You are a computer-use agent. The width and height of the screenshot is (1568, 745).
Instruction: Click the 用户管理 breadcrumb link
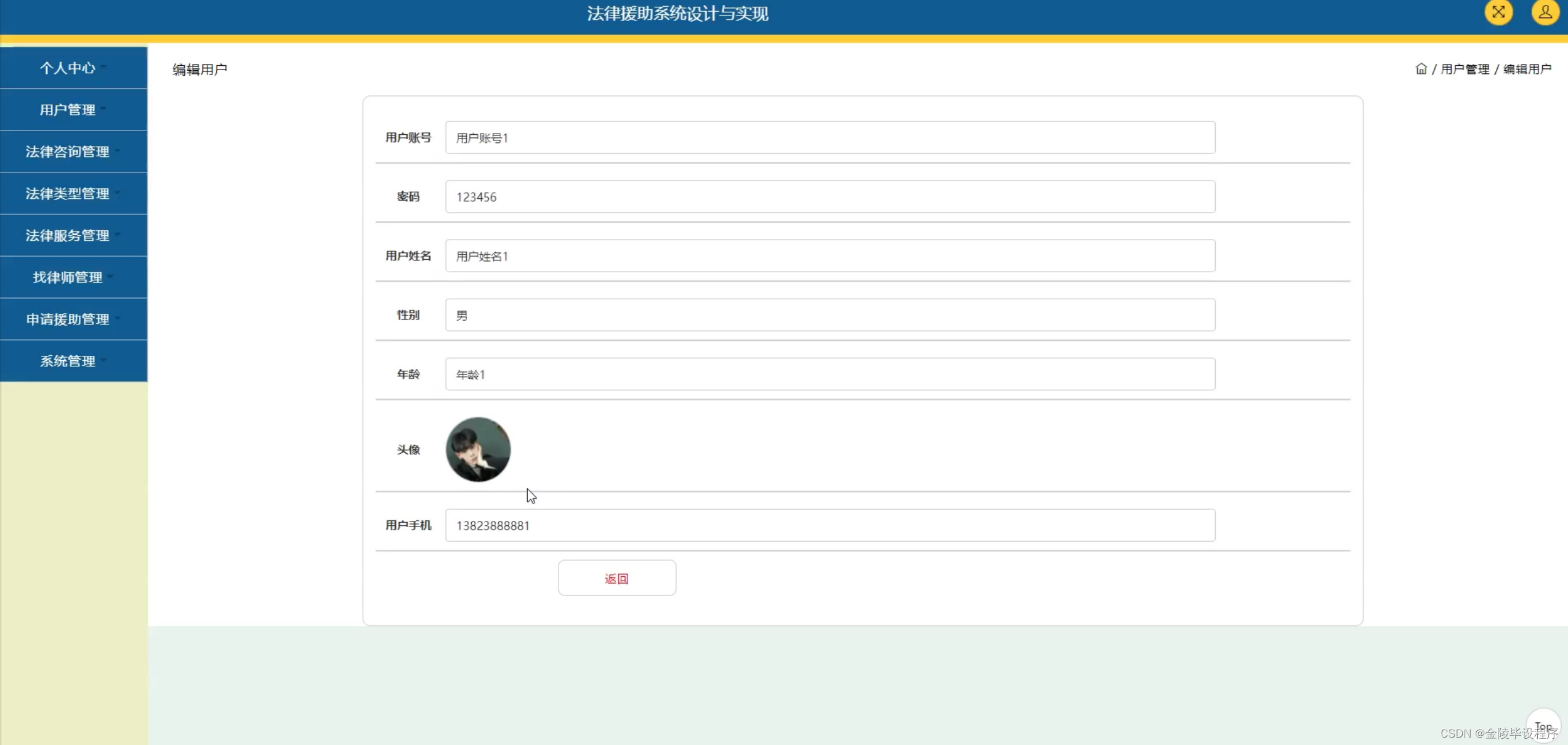click(1465, 69)
